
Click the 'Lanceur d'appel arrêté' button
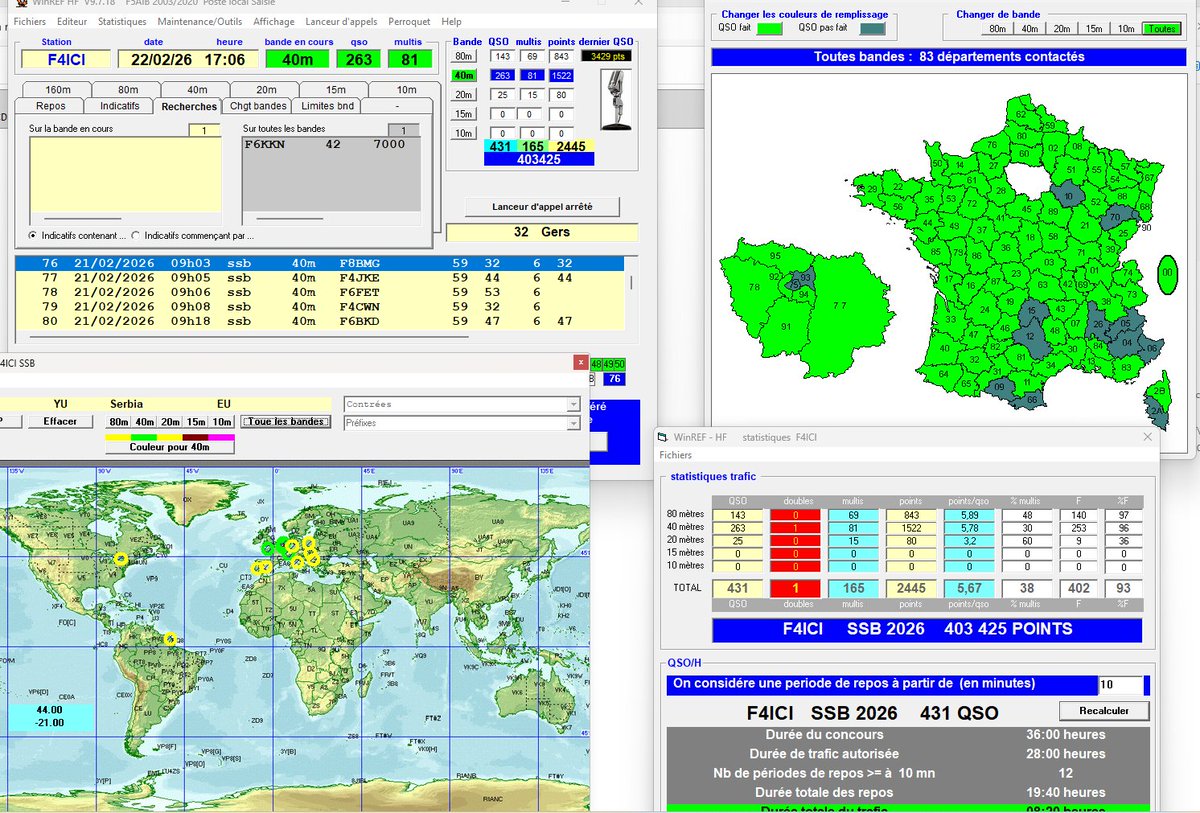coord(542,206)
